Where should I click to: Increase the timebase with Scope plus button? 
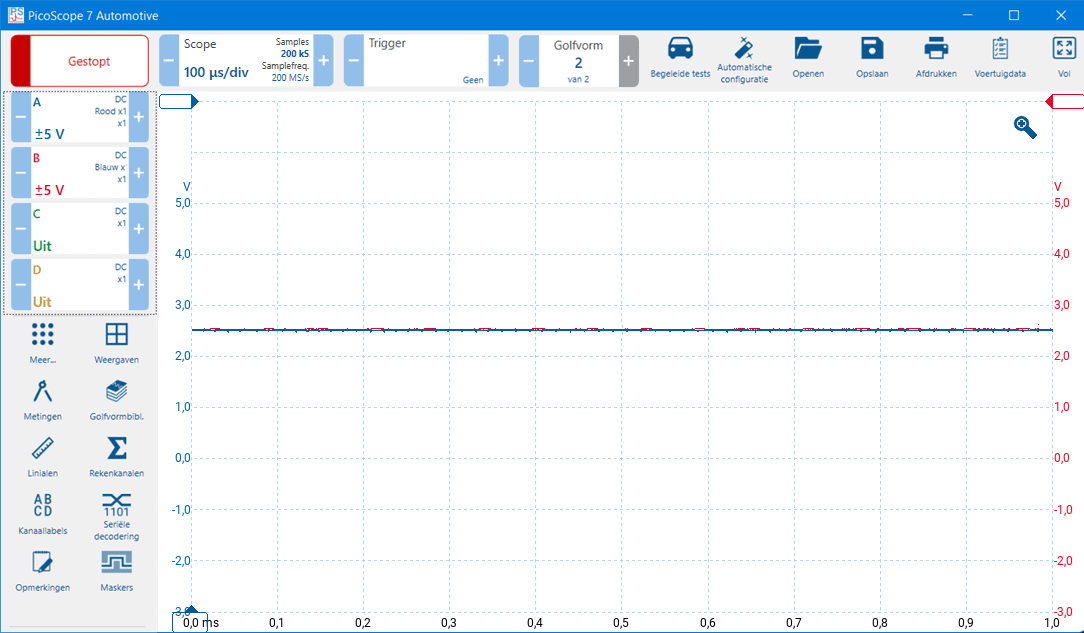[323, 61]
